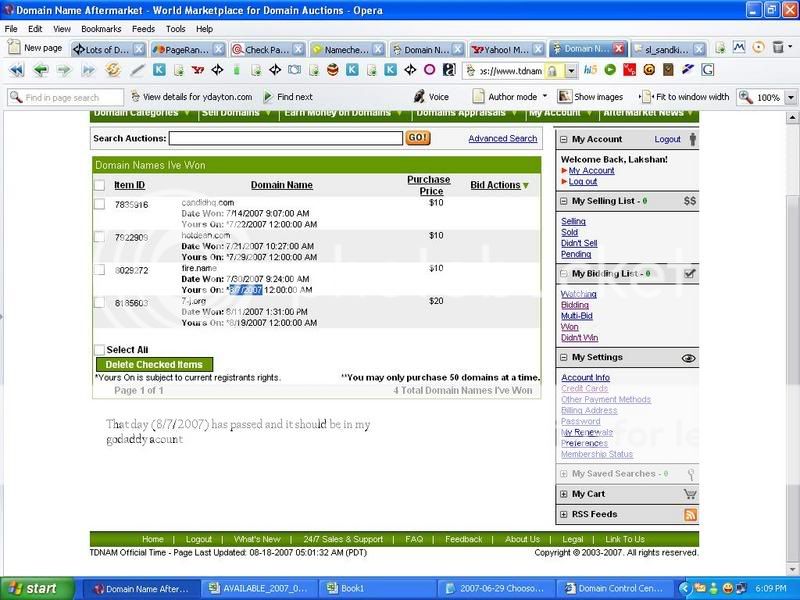Click the Find next button
This screenshot has width=800, height=600.
point(288,96)
